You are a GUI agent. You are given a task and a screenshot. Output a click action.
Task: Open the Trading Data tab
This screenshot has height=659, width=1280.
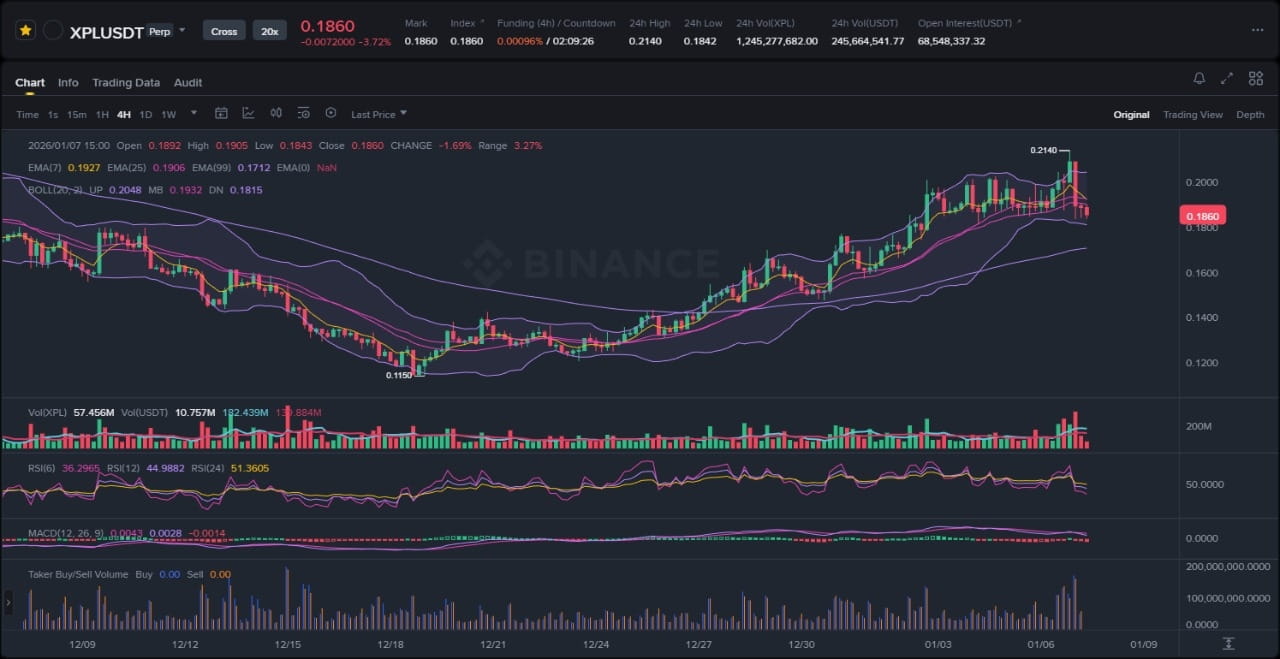pyautogui.click(x=126, y=83)
